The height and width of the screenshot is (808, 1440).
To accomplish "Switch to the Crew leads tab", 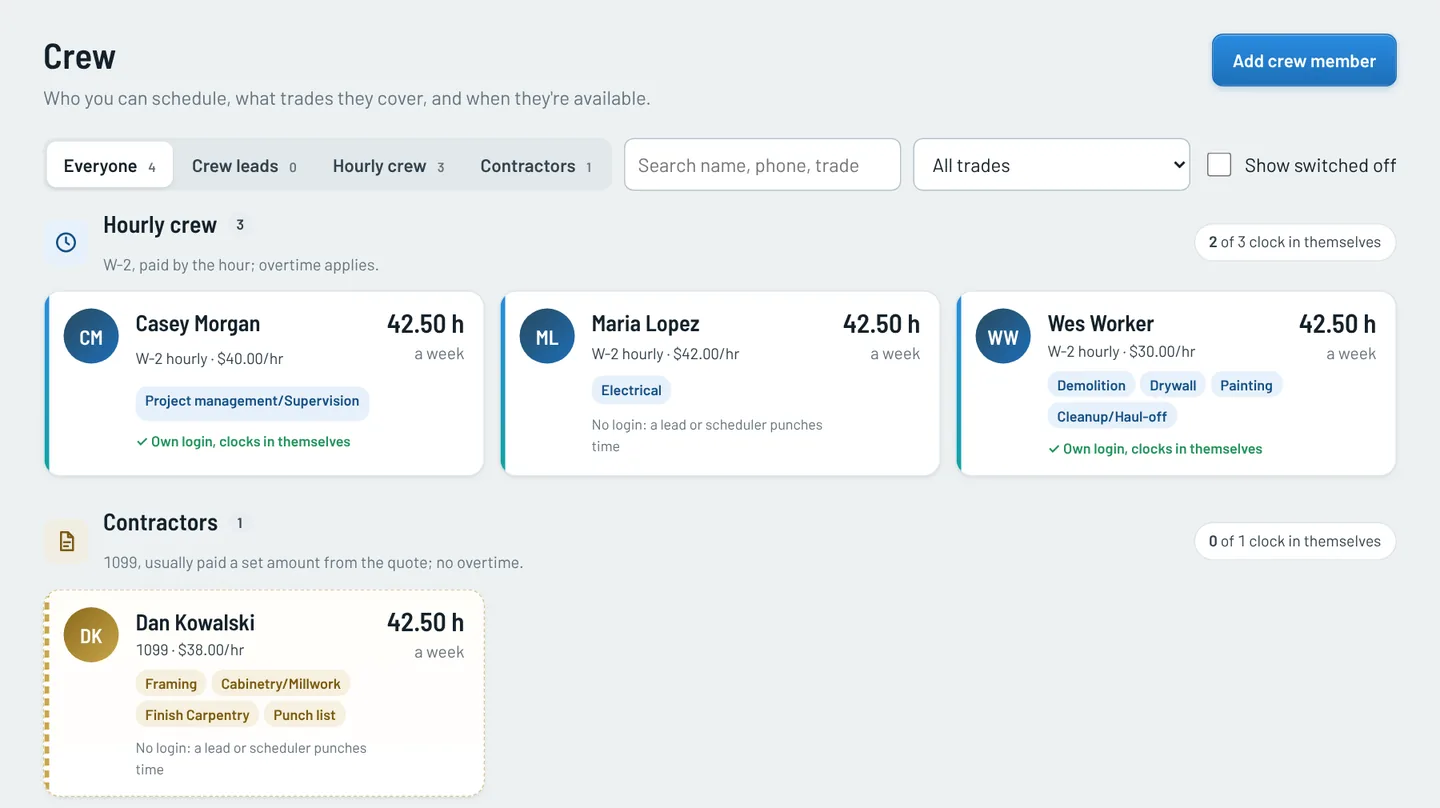I will point(244,165).
